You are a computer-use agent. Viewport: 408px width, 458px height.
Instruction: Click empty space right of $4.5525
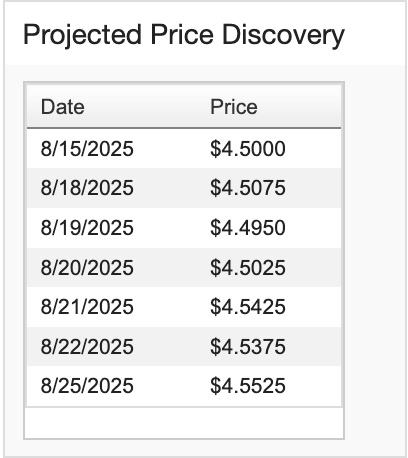point(313,386)
